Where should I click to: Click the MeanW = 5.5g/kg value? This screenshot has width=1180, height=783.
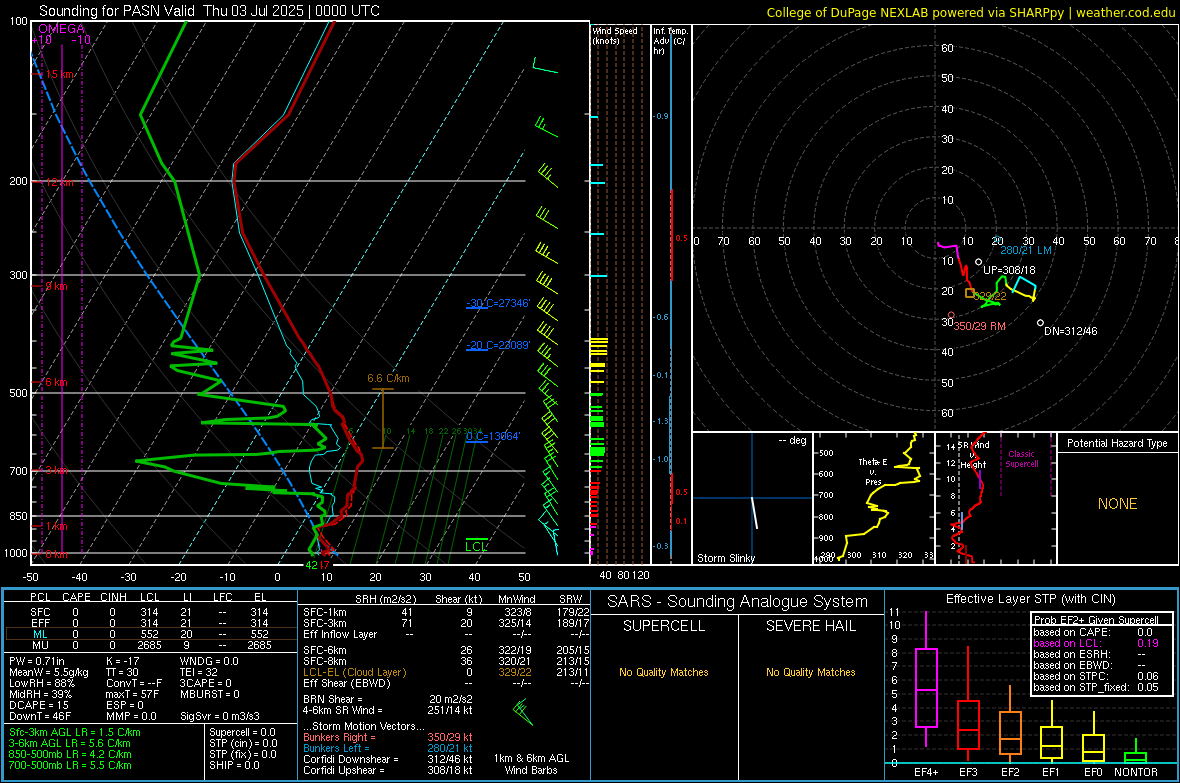coord(49,672)
